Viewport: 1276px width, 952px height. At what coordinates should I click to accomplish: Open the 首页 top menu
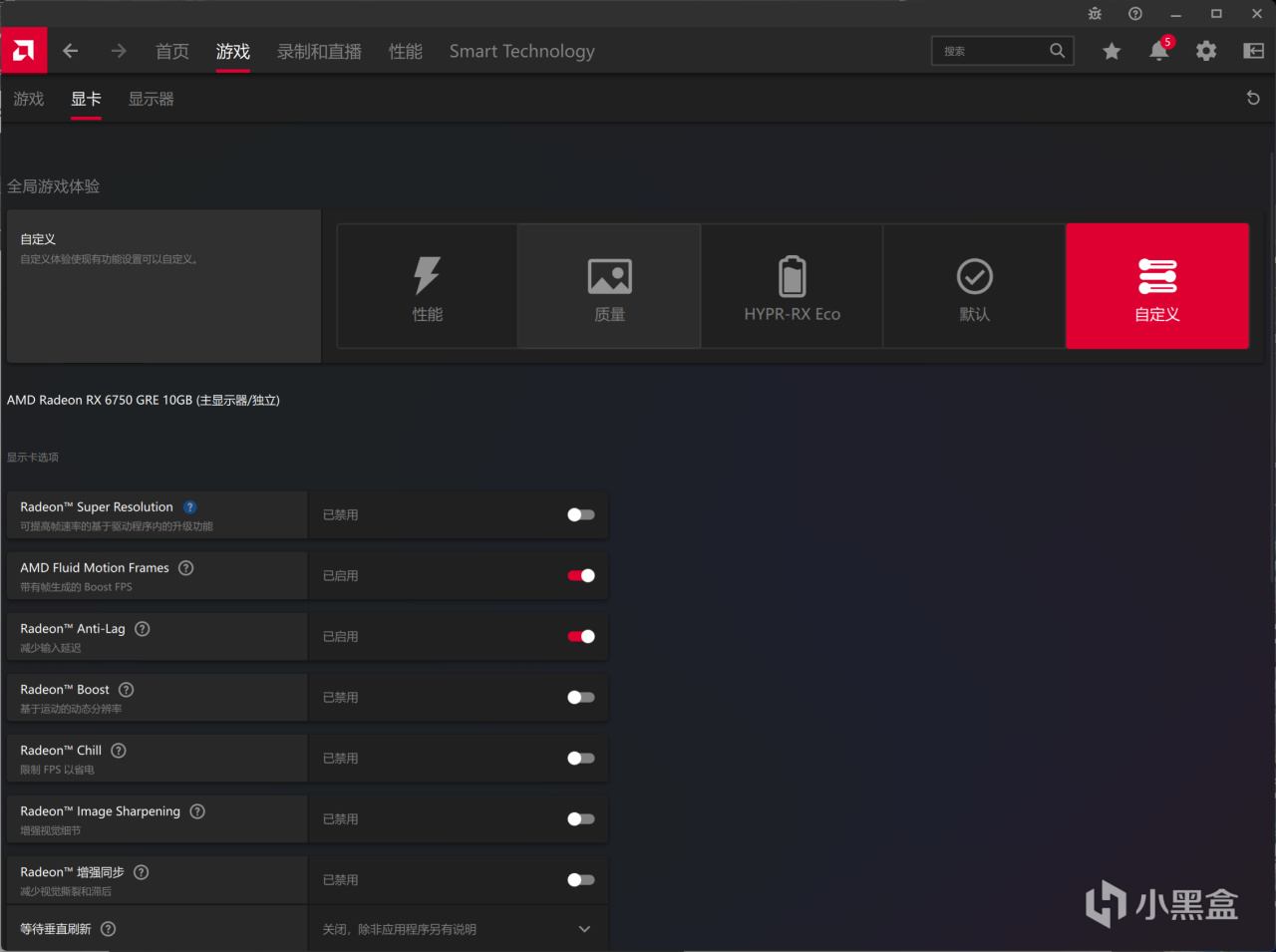click(172, 51)
